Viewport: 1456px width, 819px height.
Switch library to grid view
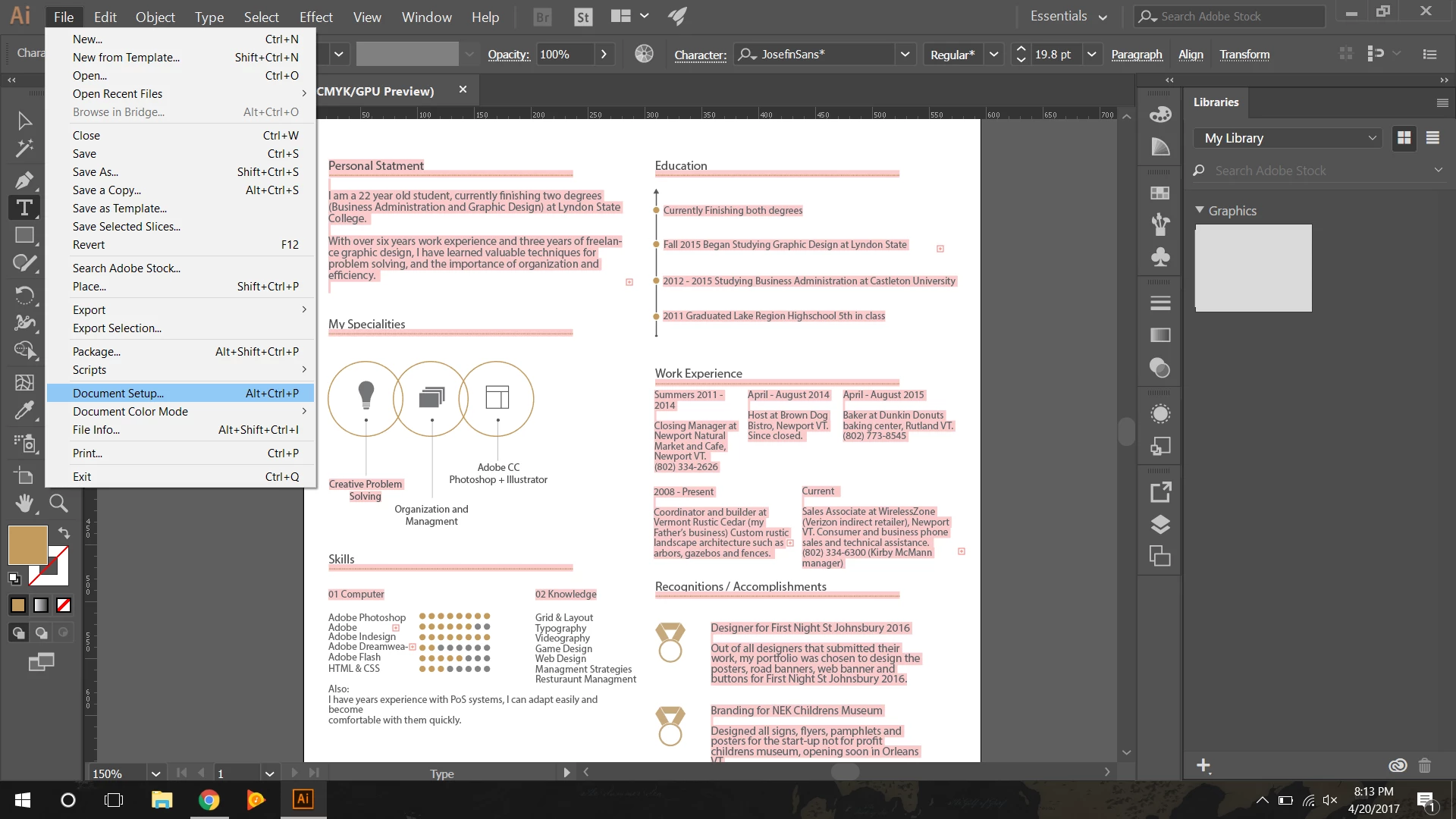(1404, 138)
